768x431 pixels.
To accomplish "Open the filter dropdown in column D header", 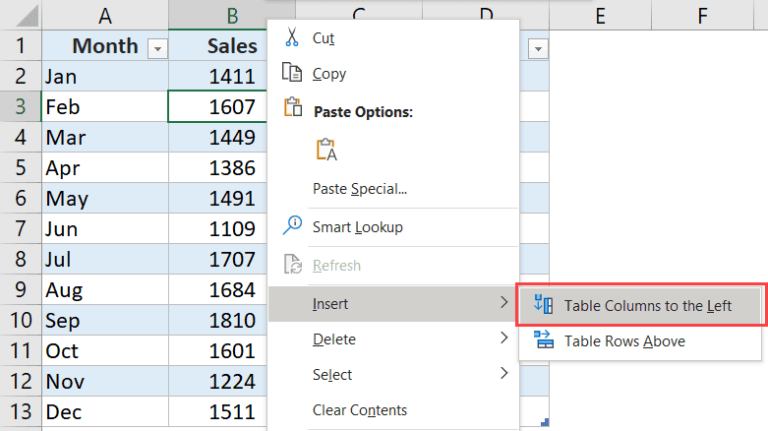I will click(538, 48).
